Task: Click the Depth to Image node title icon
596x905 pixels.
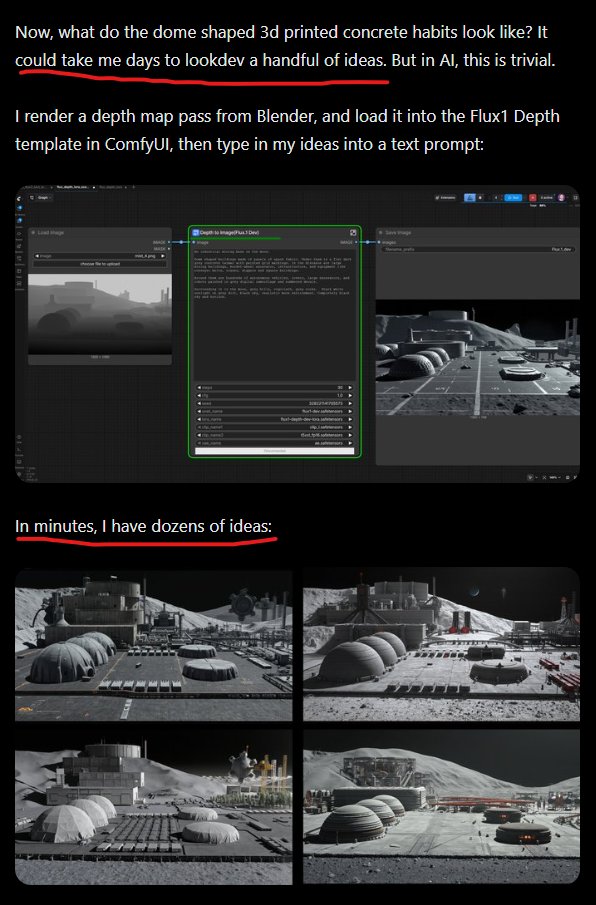Action: [x=196, y=233]
